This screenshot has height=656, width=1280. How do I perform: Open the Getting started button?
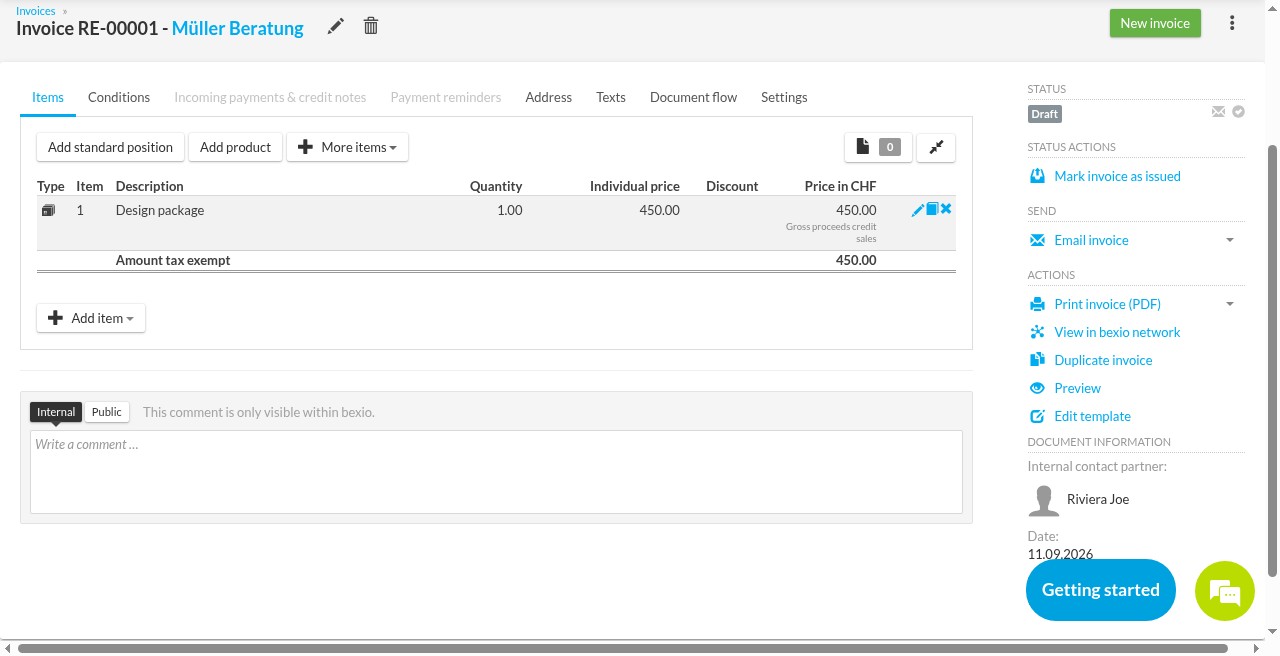[x=1100, y=590]
